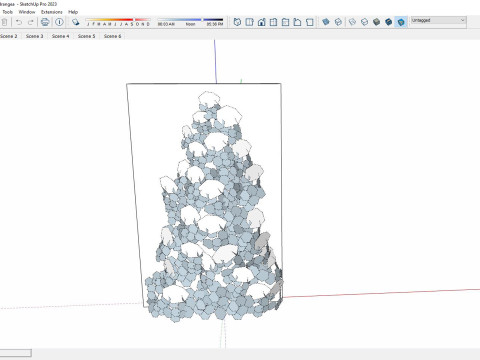This screenshot has width=480, height=360.
Task: Switch to Front view
Action: click(x=262, y=22)
